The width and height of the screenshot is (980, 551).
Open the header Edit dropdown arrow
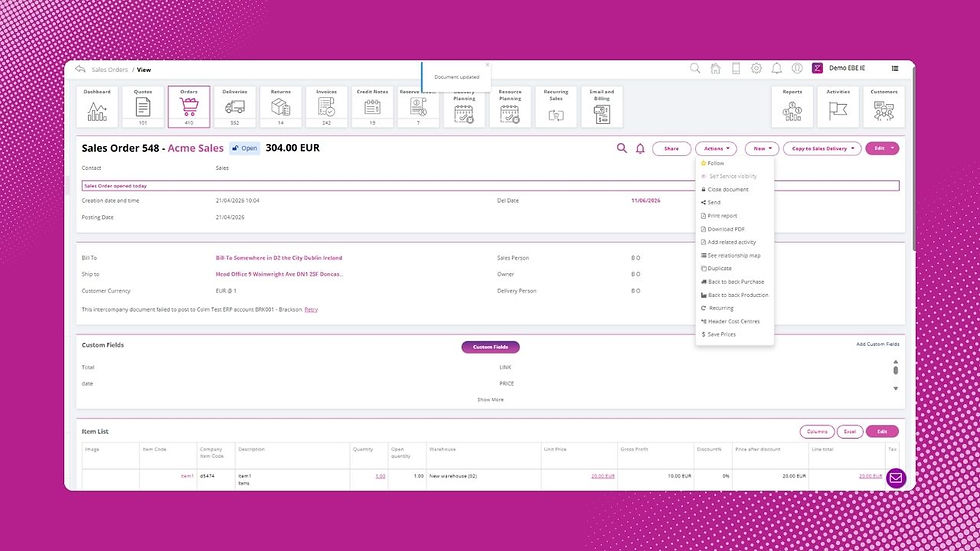[x=892, y=149]
